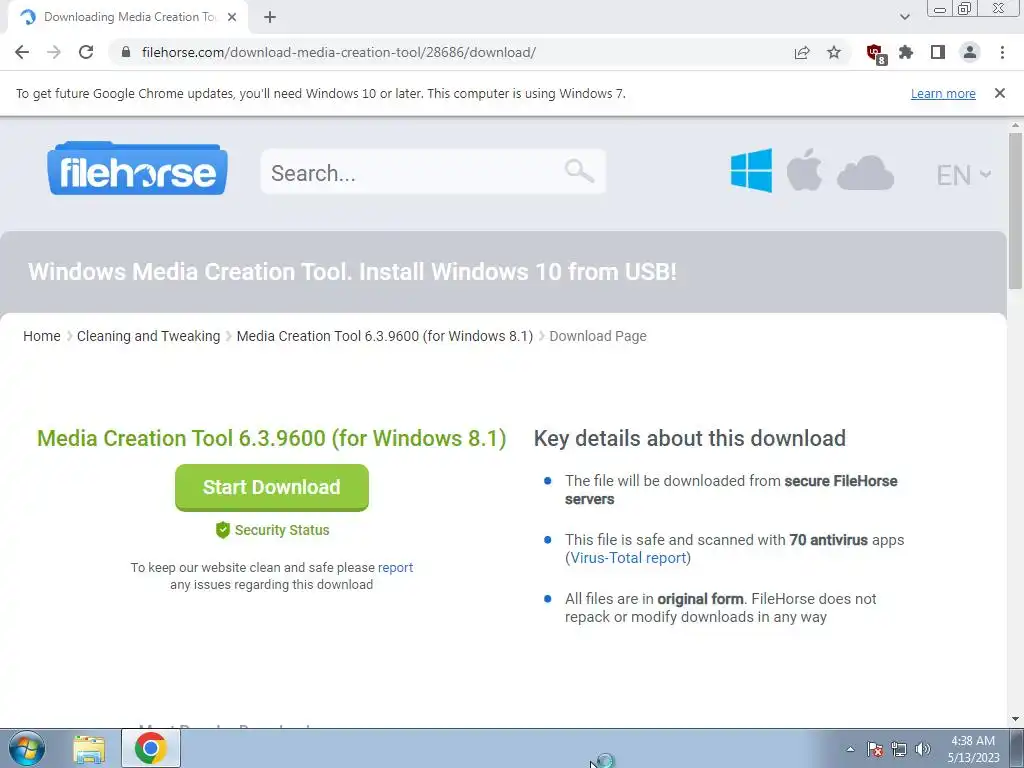Click the scrollbar down arrow

click(x=1015, y=719)
